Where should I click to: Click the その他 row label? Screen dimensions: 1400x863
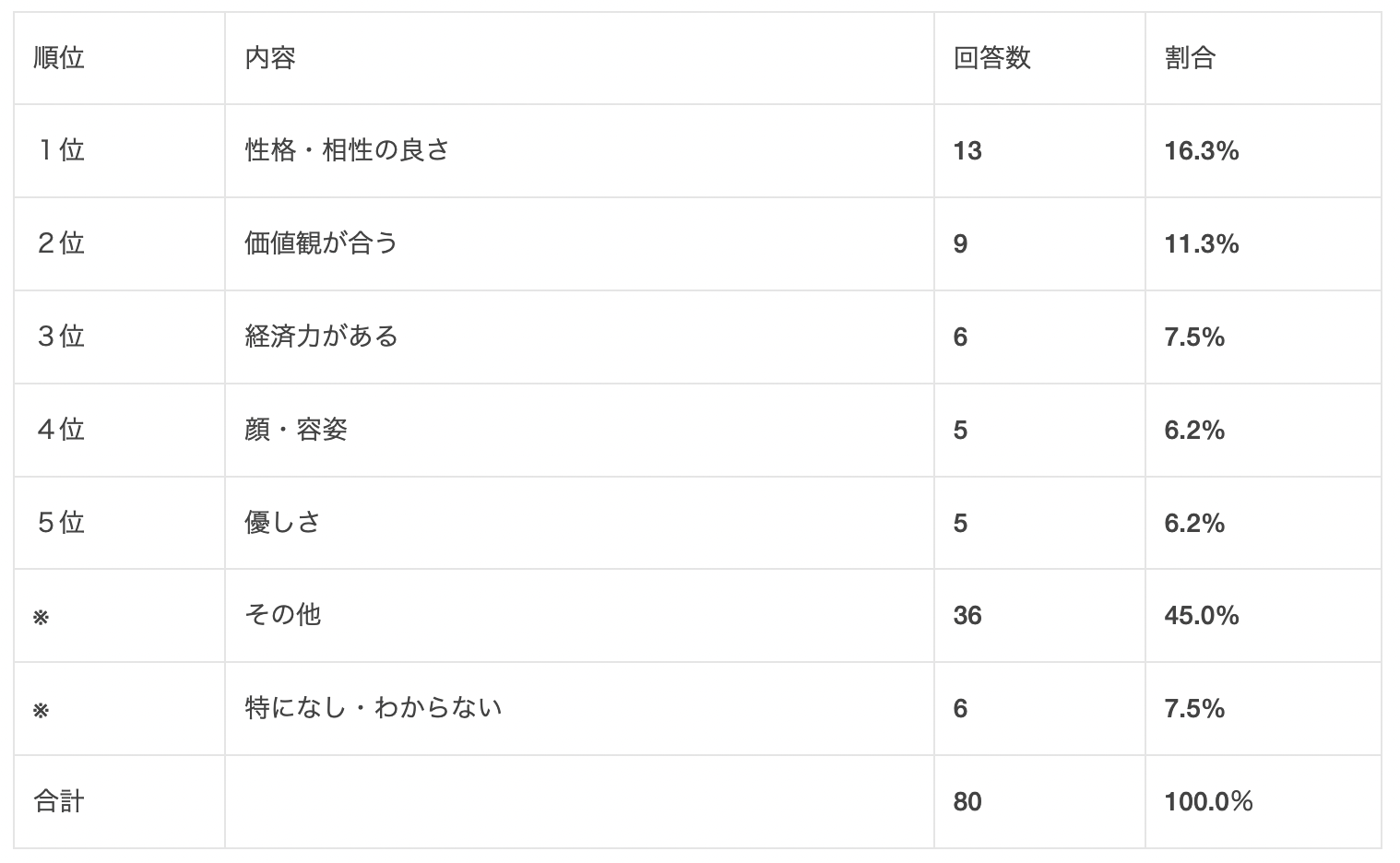282,615
